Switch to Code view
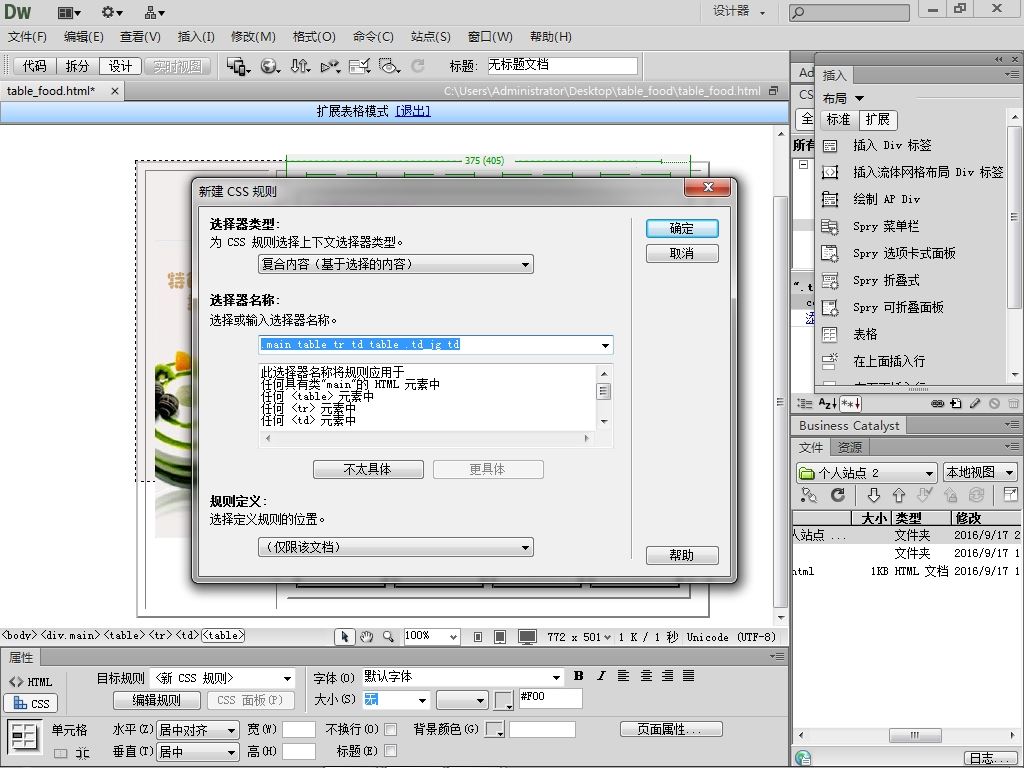Screen dimensions: 1024x768 point(35,66)
